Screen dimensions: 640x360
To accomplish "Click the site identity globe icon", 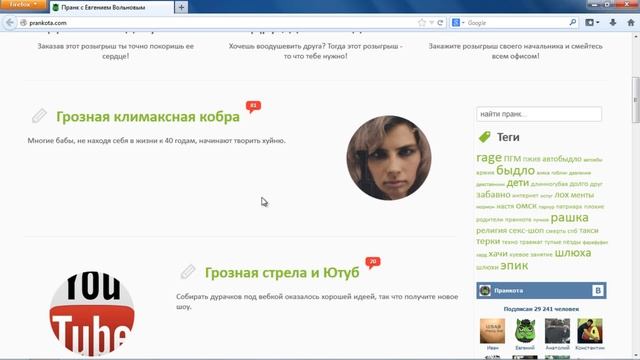I will pyautogui.click(x=23, y=23).
